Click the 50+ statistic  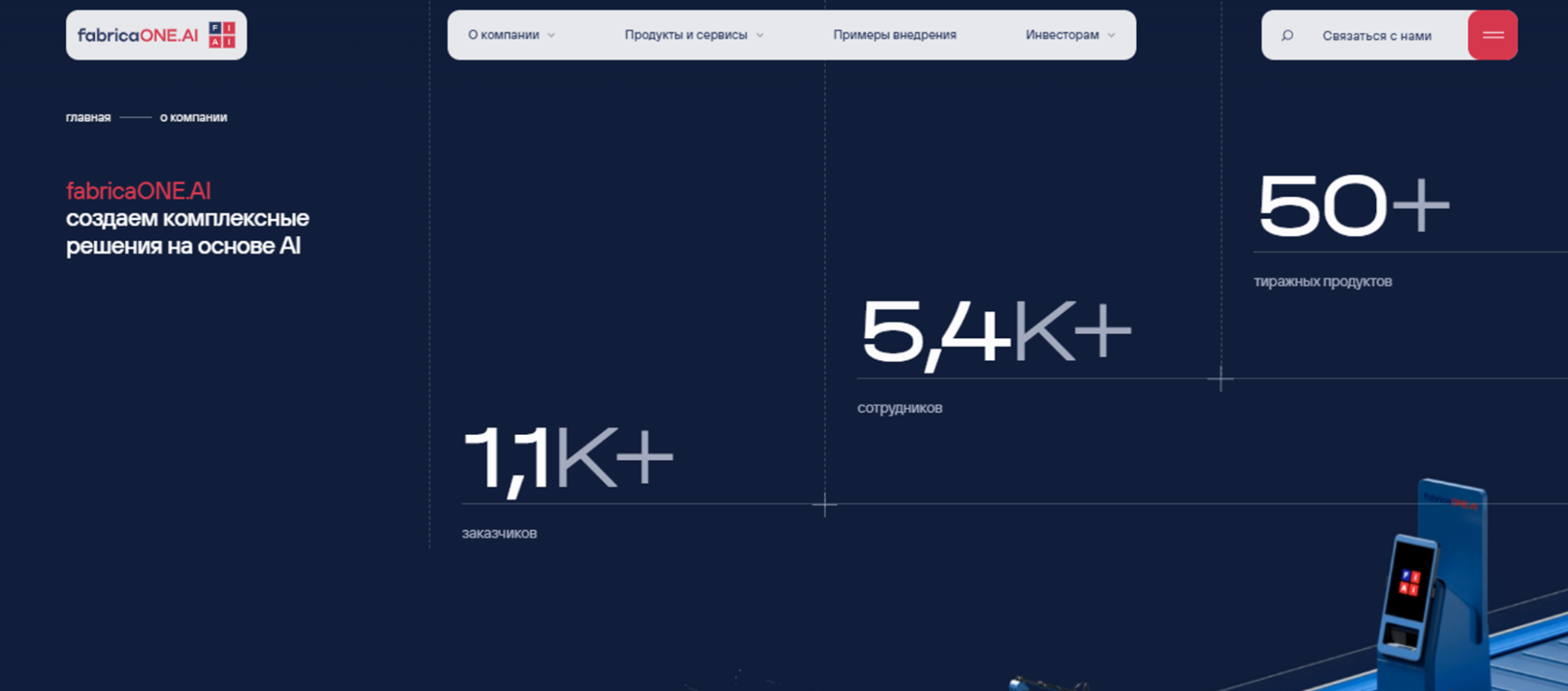pos(1354,205)
